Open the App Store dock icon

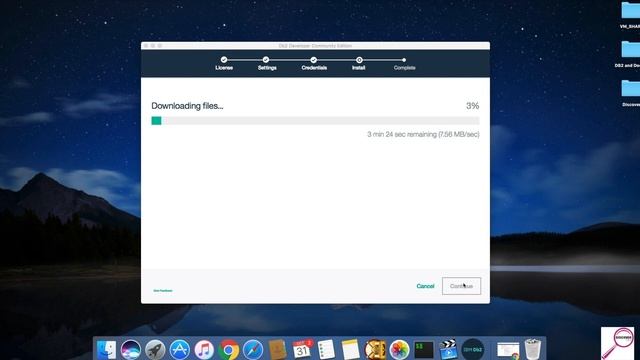[180, 349]
